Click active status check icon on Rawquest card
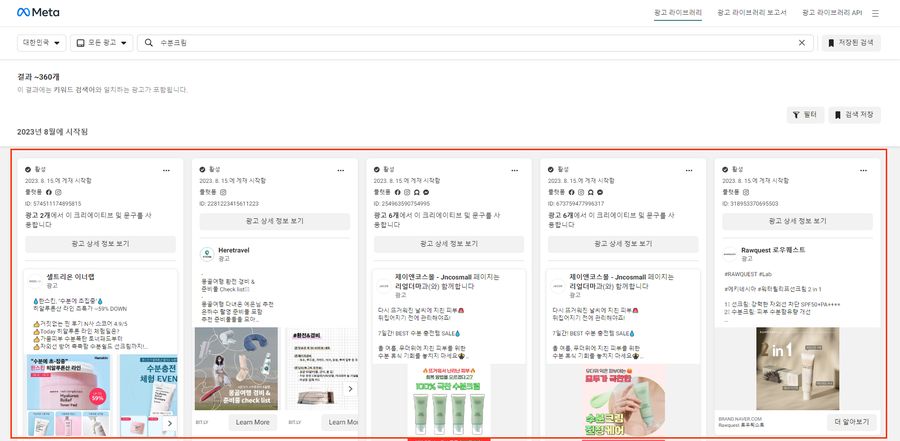 [725, 169]
